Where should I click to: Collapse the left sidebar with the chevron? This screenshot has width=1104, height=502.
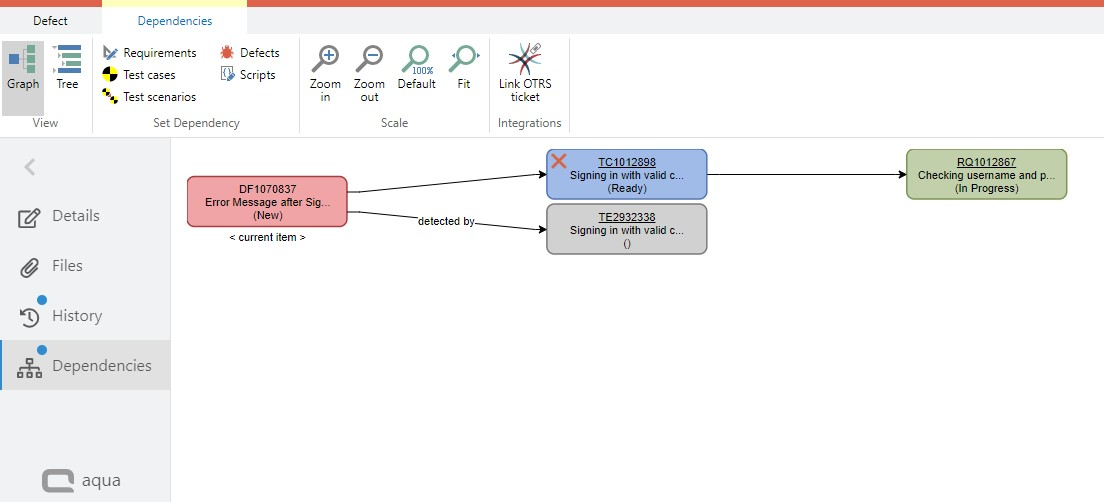tap(30, 167)
